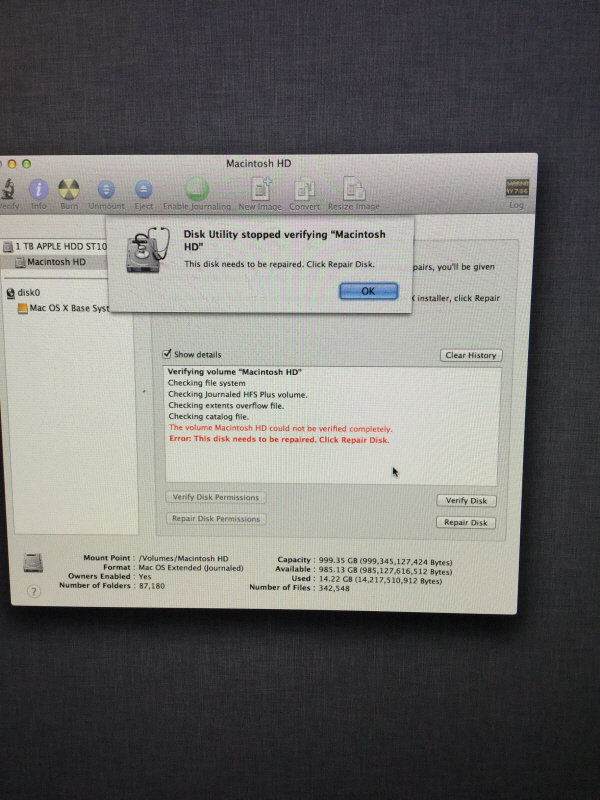Click Mount Point value /Volumes/Macintosh HD
Viewport: 600px width, 800px height.
(x=184, y=559)
